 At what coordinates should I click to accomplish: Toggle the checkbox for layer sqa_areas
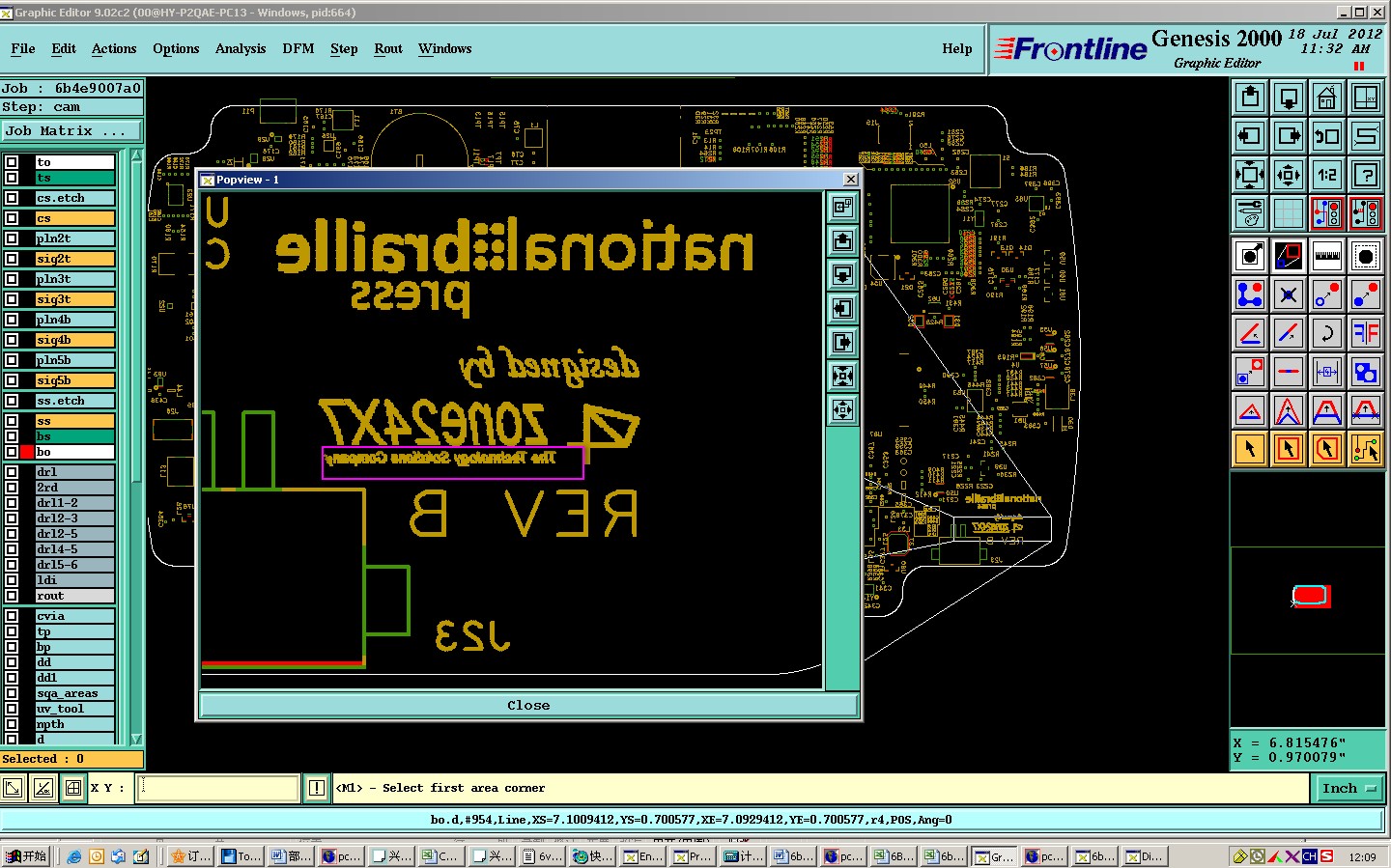click(12, 693)
